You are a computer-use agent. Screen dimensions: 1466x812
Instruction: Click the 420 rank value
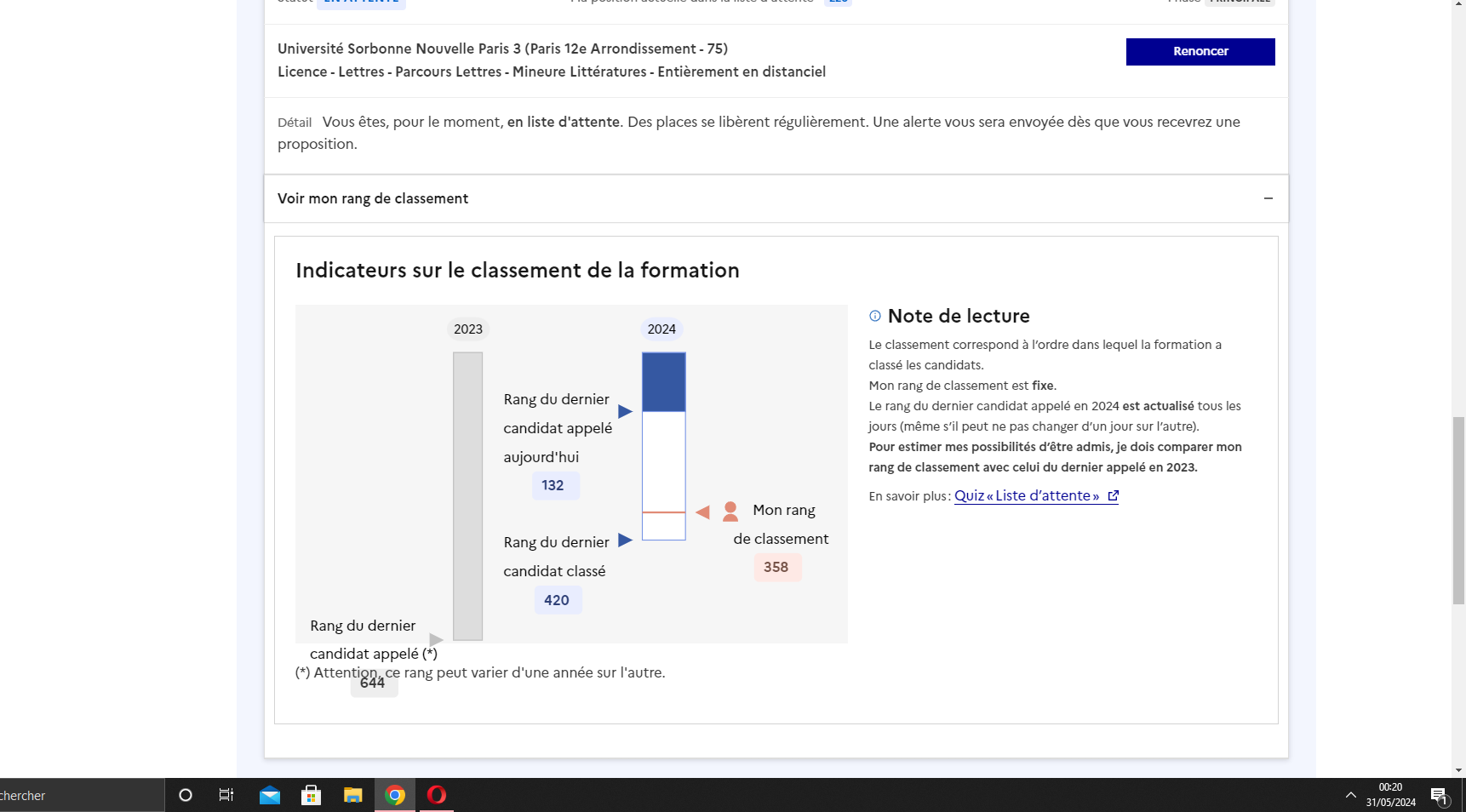click(557, 600)
